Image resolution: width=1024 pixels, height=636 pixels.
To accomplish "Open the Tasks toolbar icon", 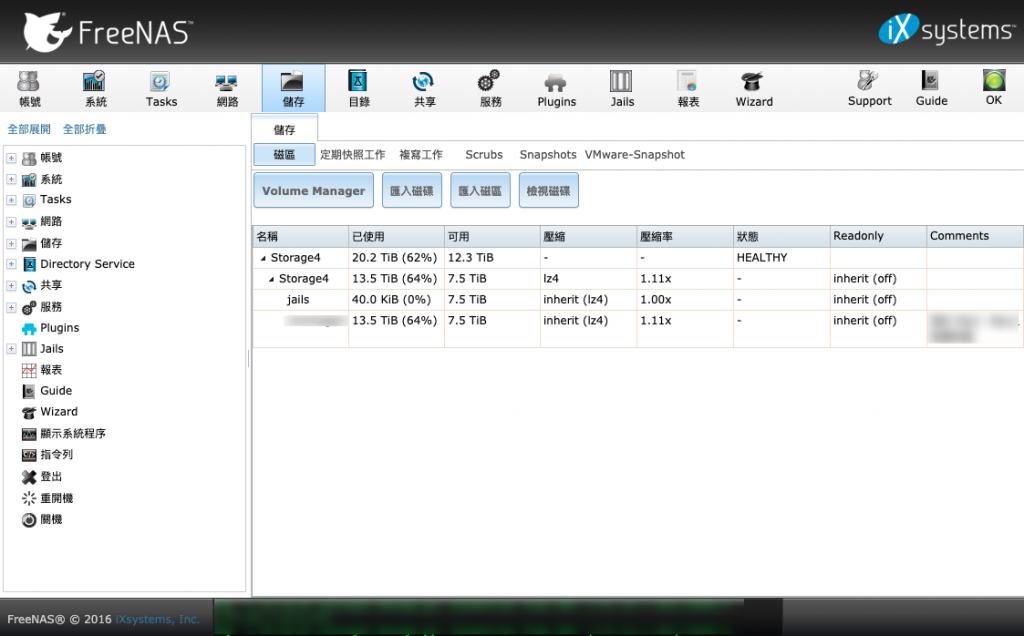I will (161, 88).
